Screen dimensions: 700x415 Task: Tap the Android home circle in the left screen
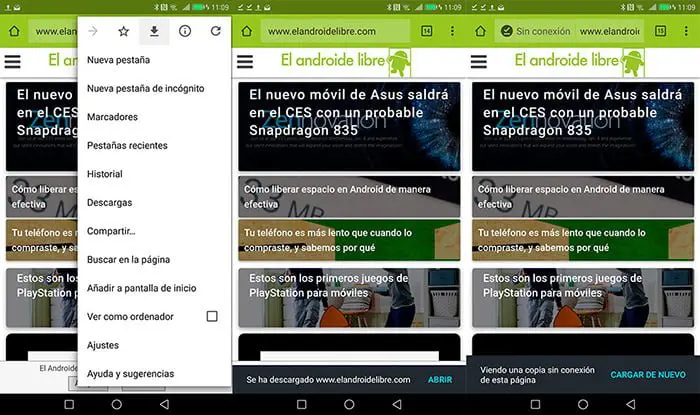(x=117, y=404)
